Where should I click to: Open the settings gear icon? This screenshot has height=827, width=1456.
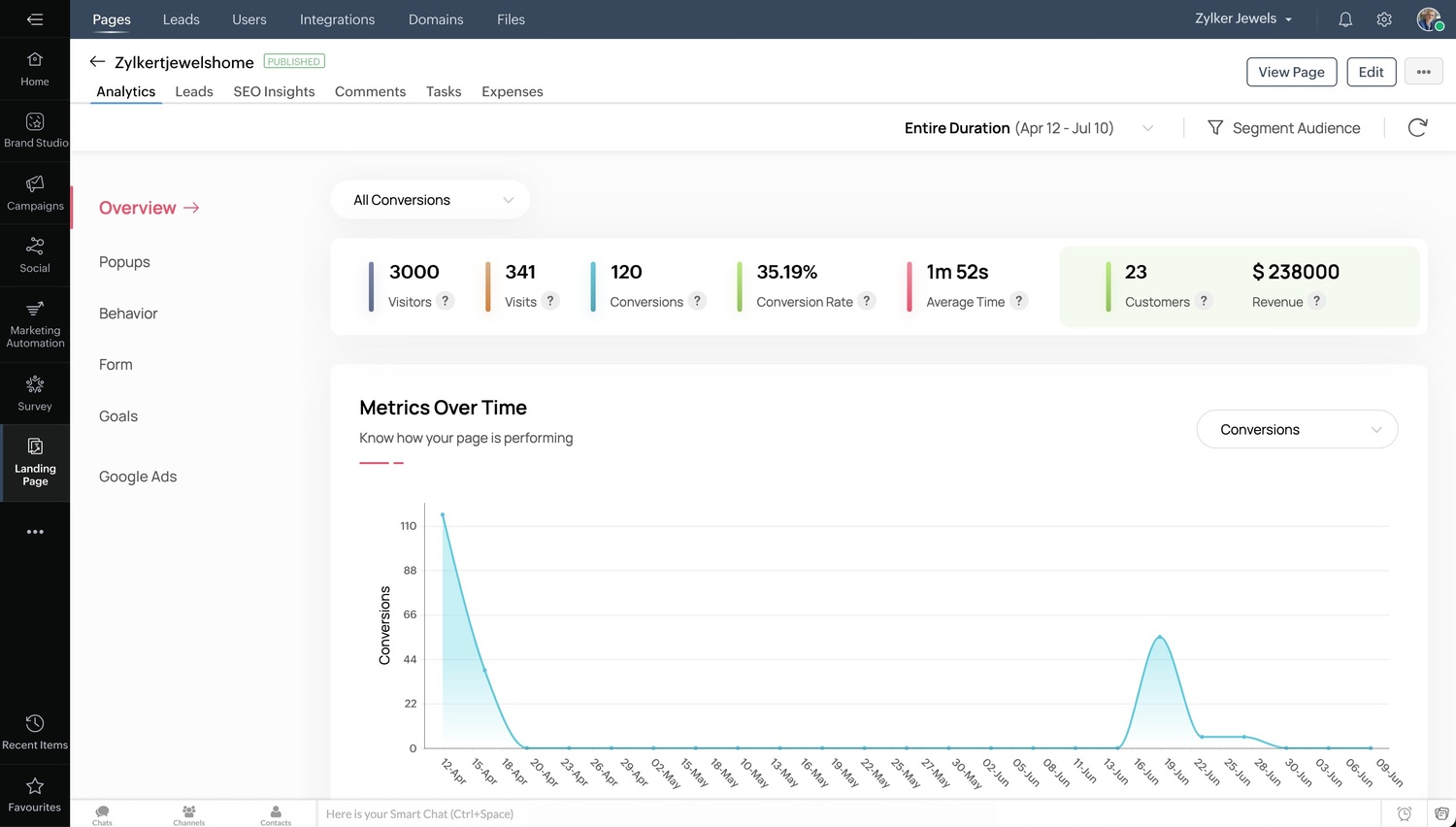click(1384, 19)
